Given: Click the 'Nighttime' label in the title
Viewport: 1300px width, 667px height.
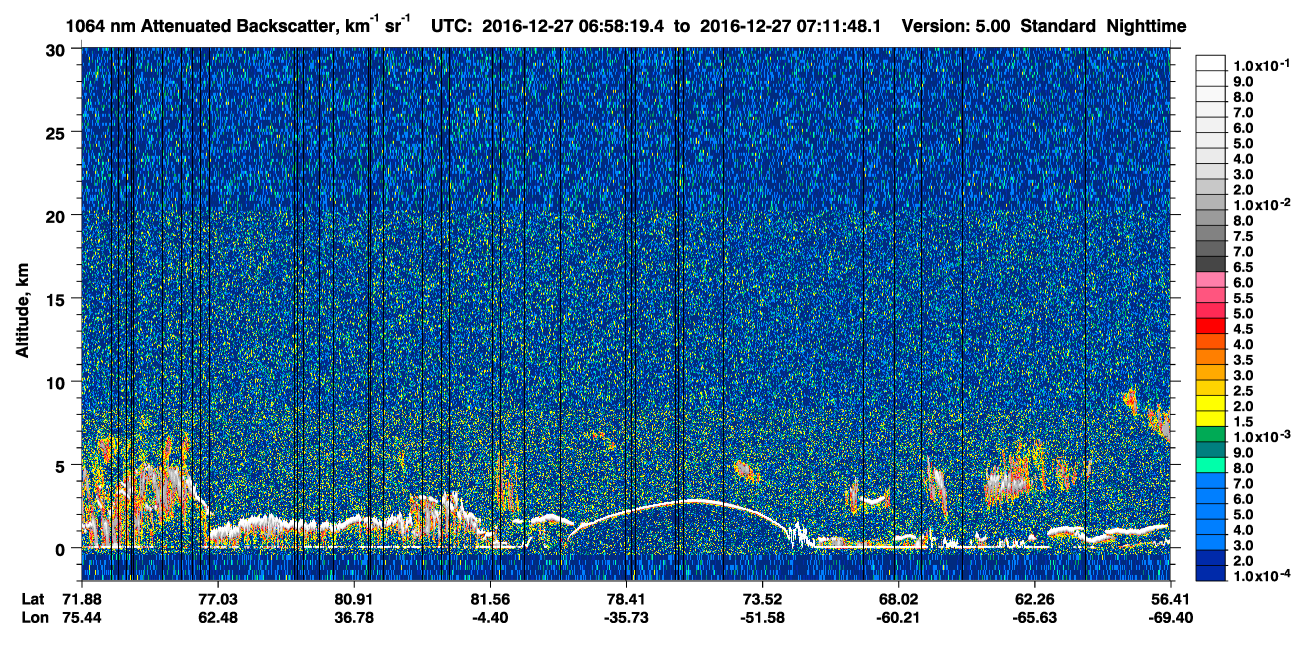Looking at the screenshot, I should pos(1147,26).
